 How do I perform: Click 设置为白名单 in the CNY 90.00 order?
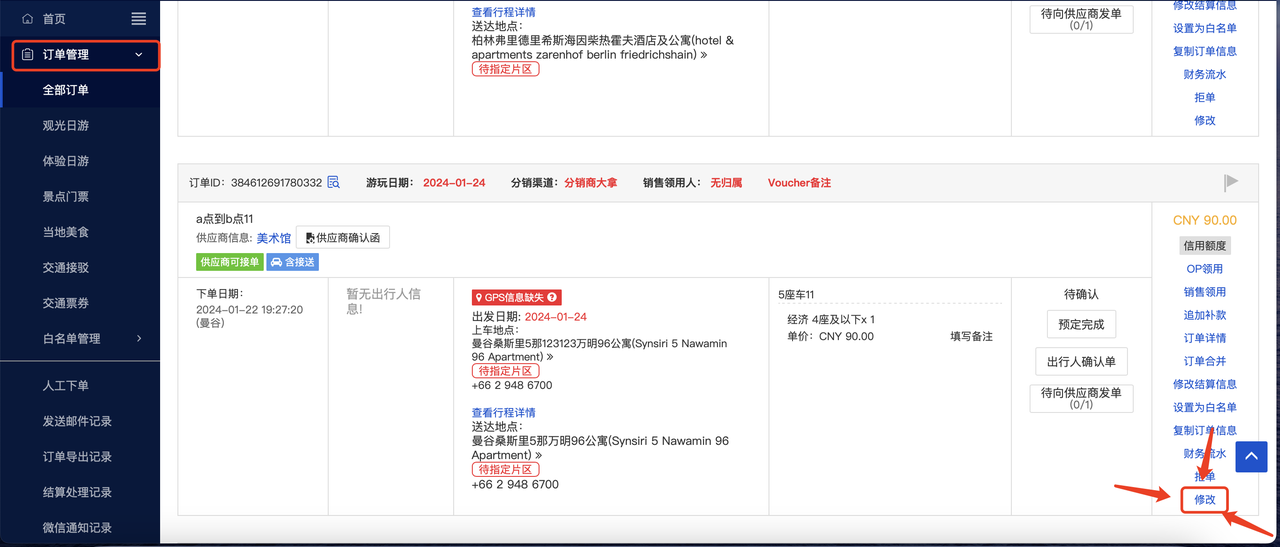[1204, 407]
